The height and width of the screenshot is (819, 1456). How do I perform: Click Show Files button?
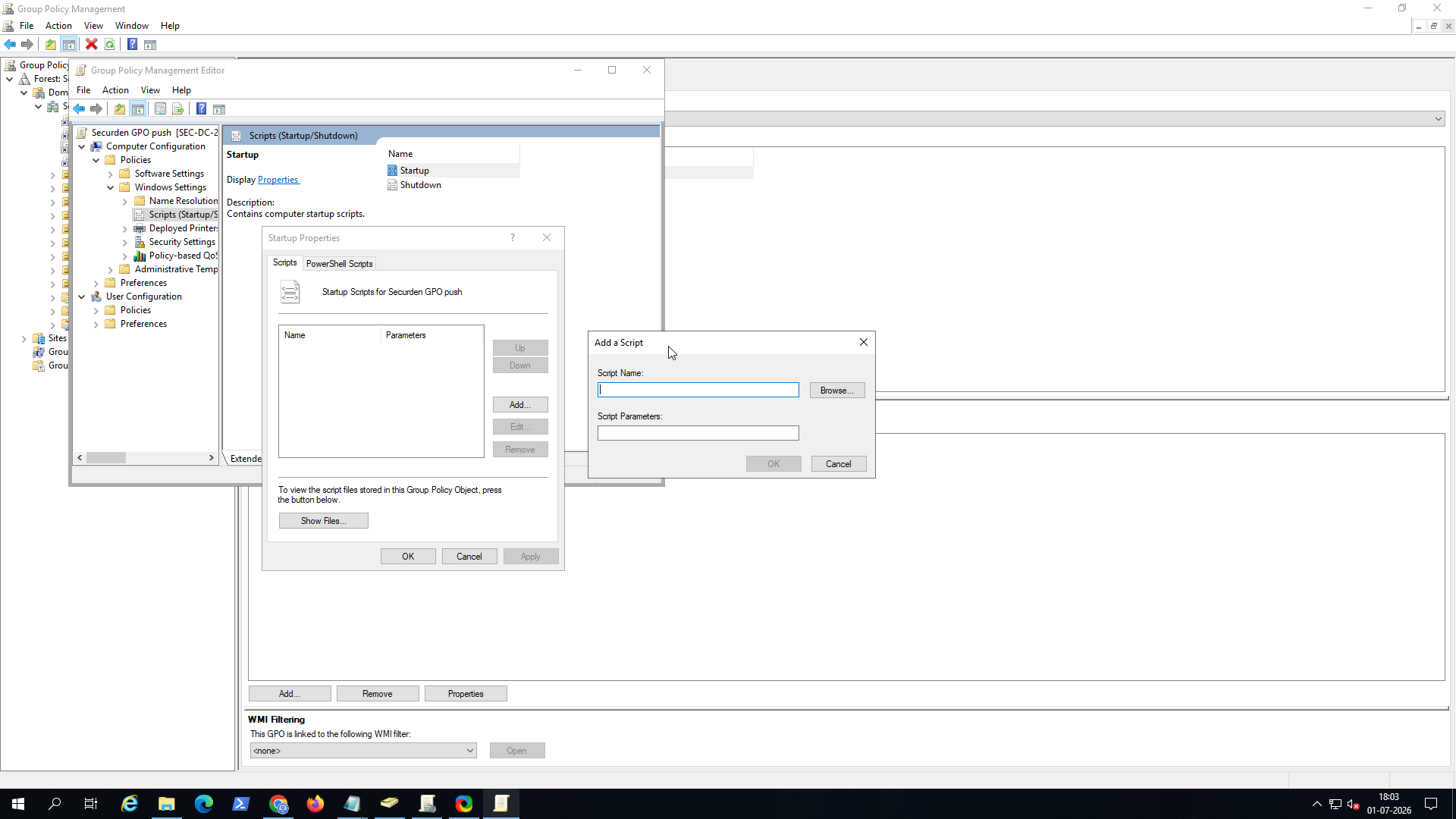[x=324, y=521]
